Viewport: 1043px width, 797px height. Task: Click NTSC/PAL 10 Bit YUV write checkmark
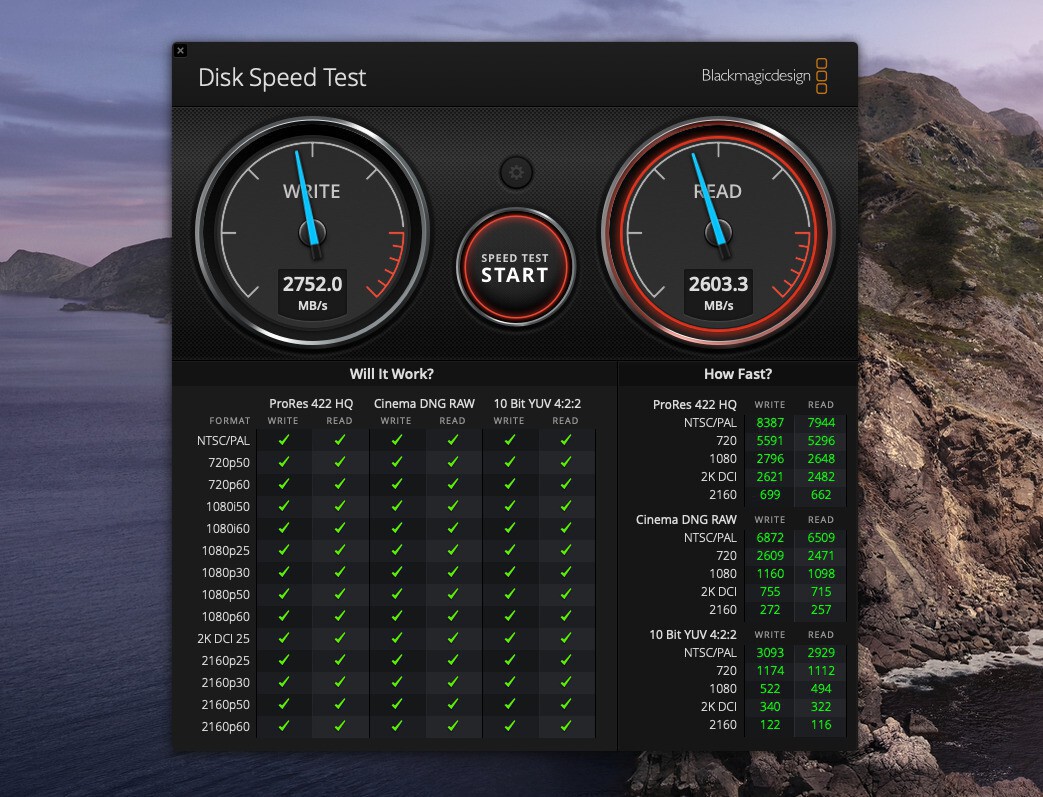pyautogui.click(x=510, y=440)
